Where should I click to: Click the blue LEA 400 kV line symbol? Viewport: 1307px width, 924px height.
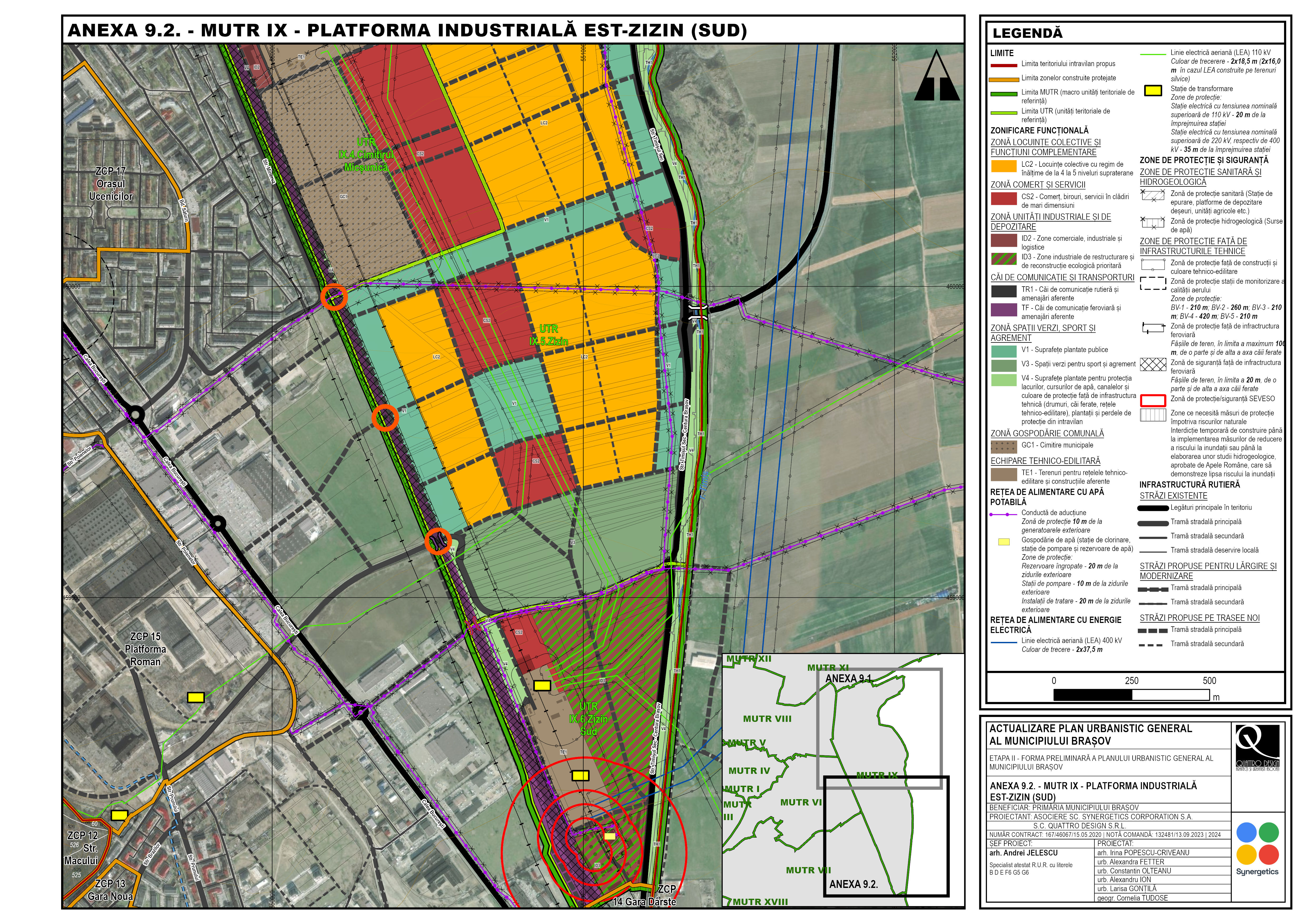point(1003,642)
